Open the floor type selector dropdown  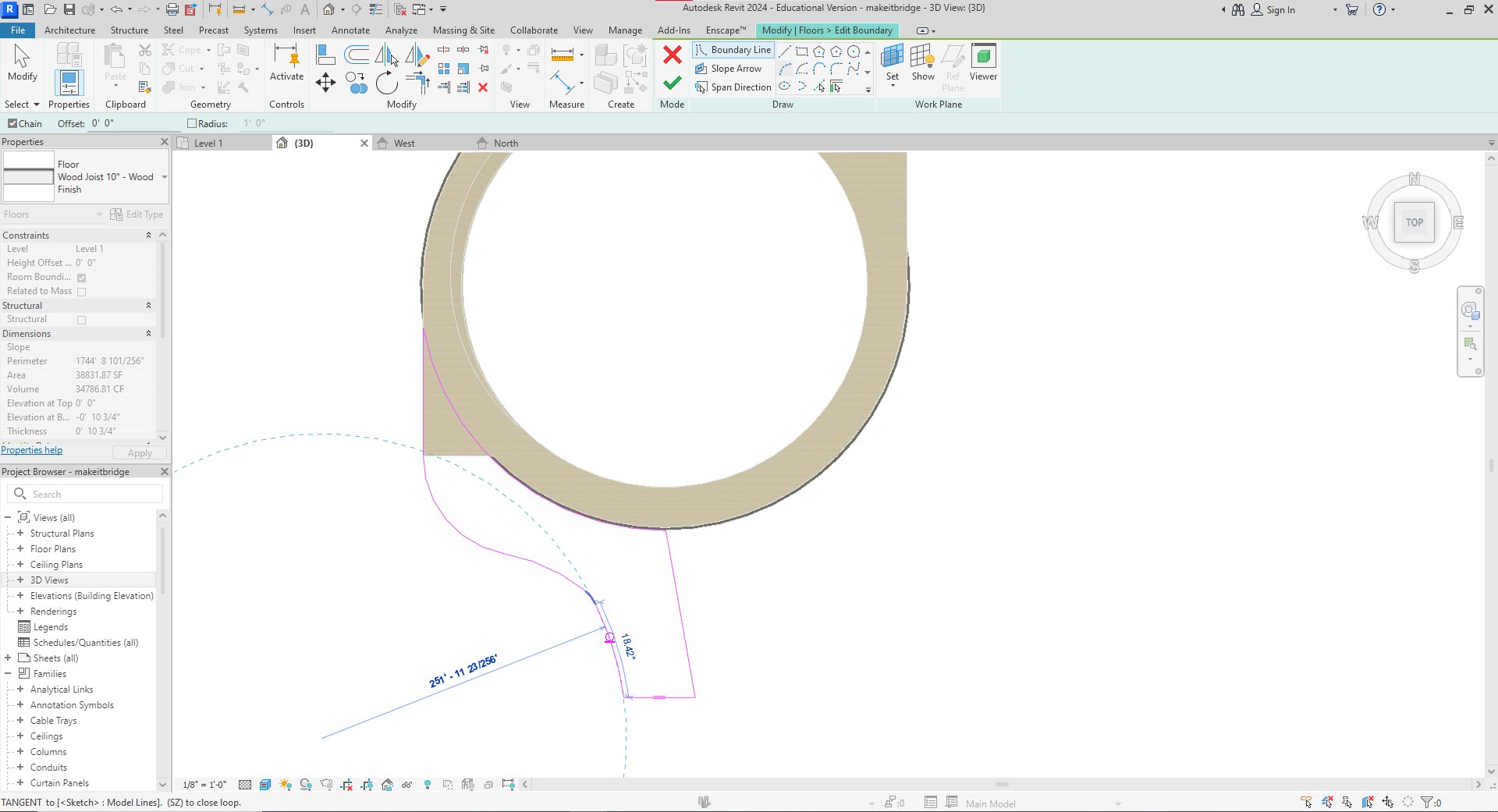[165, 177]
